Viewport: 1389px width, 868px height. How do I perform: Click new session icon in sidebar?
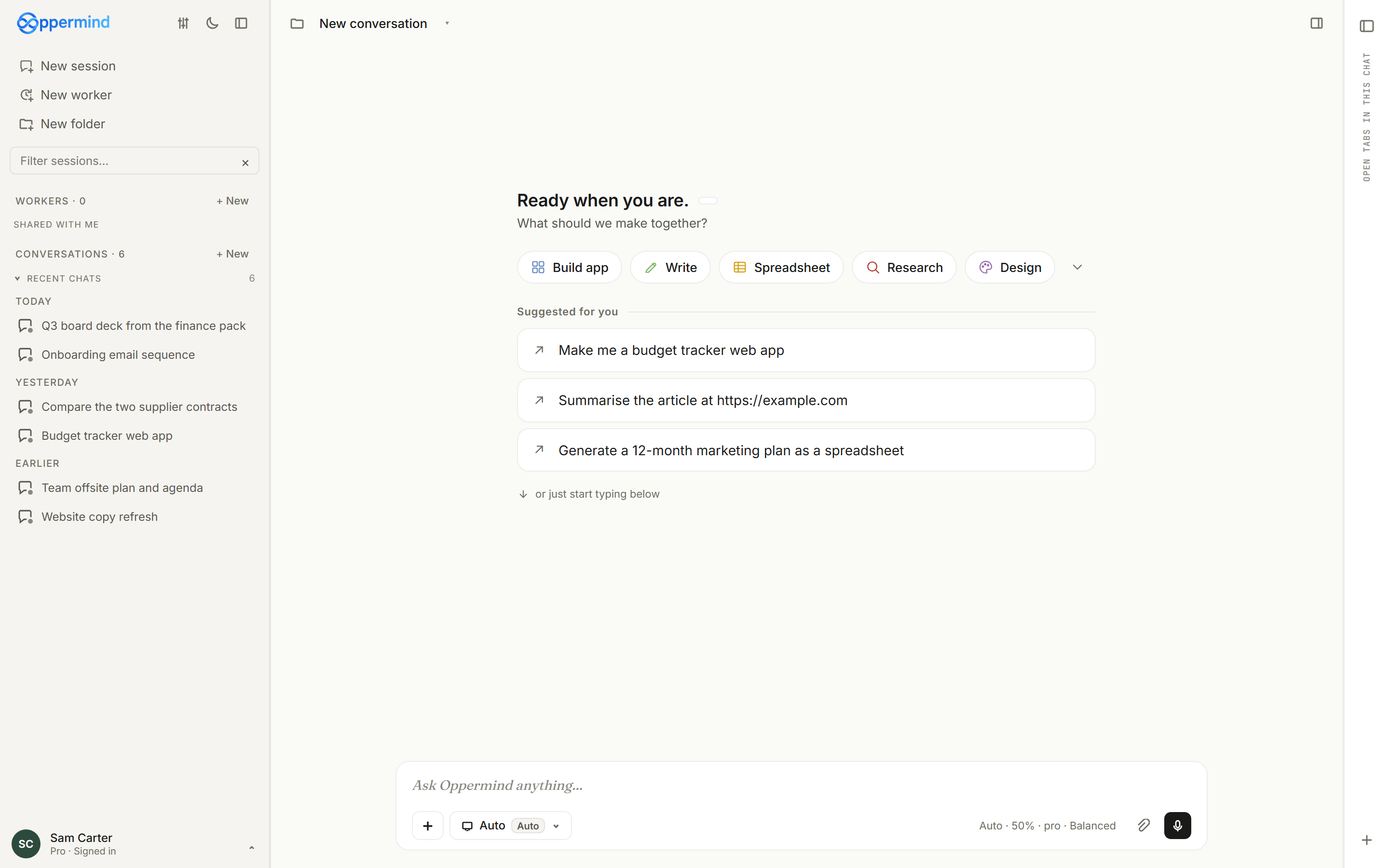coord(27,66)
